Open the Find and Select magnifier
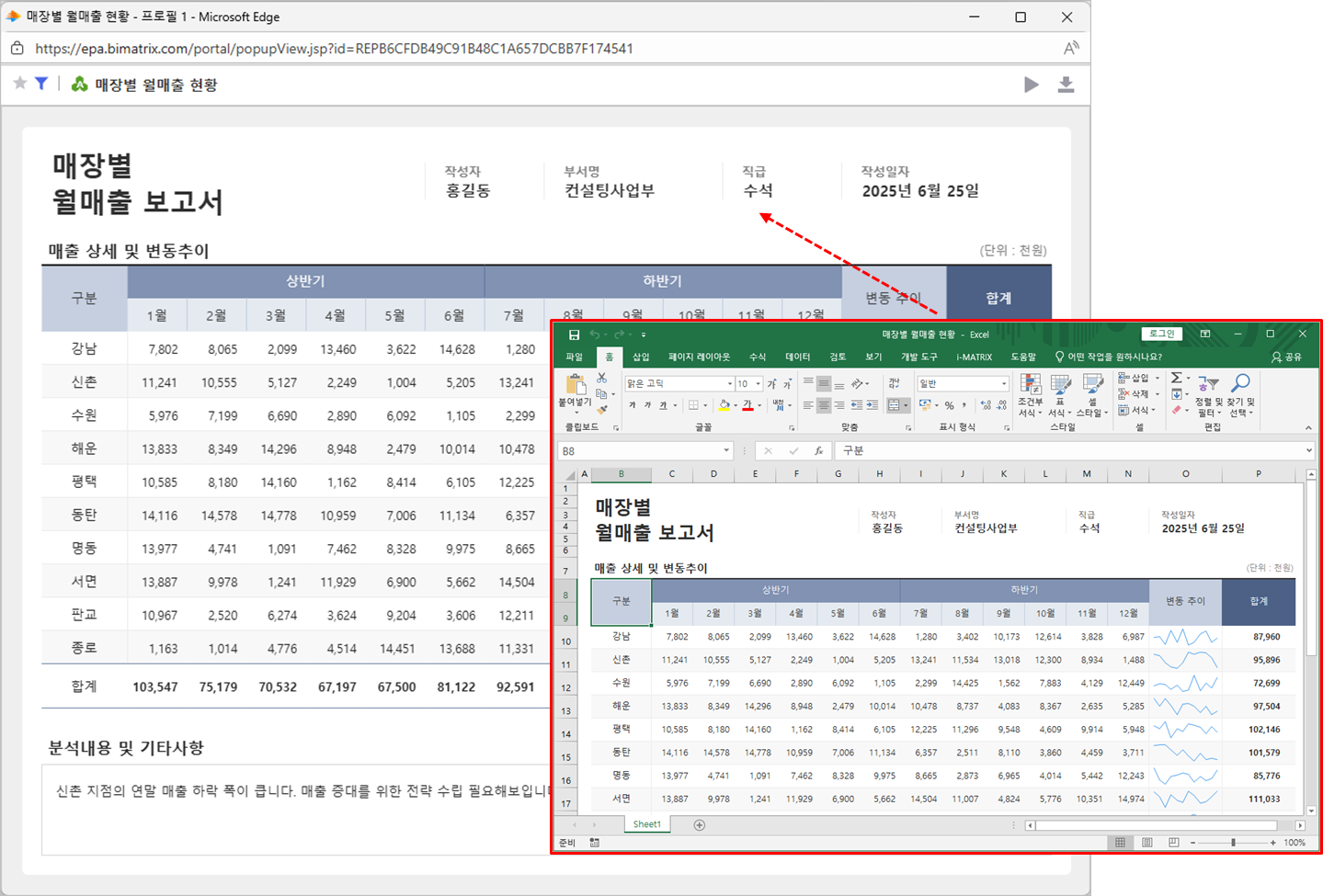 tap(1240, 384)
